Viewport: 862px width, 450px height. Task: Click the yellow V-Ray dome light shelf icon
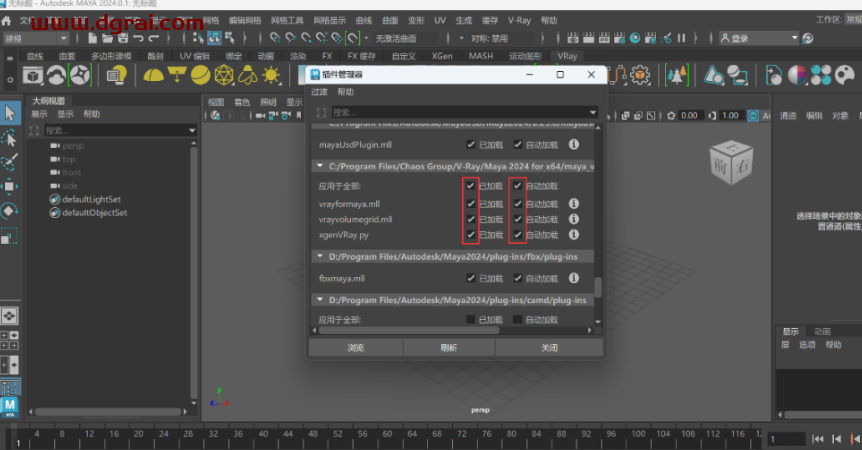tap(153, 76)
